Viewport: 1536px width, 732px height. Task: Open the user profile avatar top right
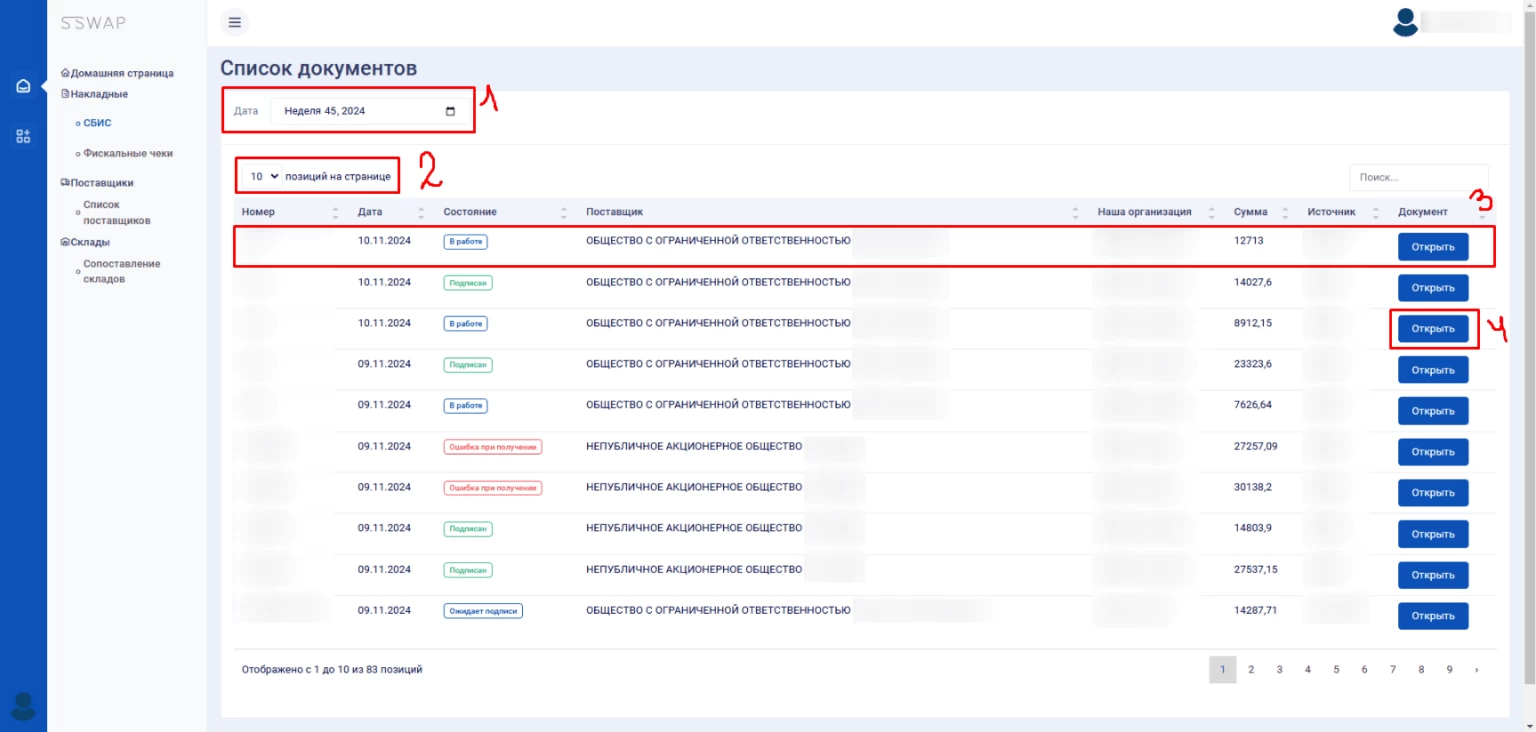pyautogui.click(x=1405, y=23)
